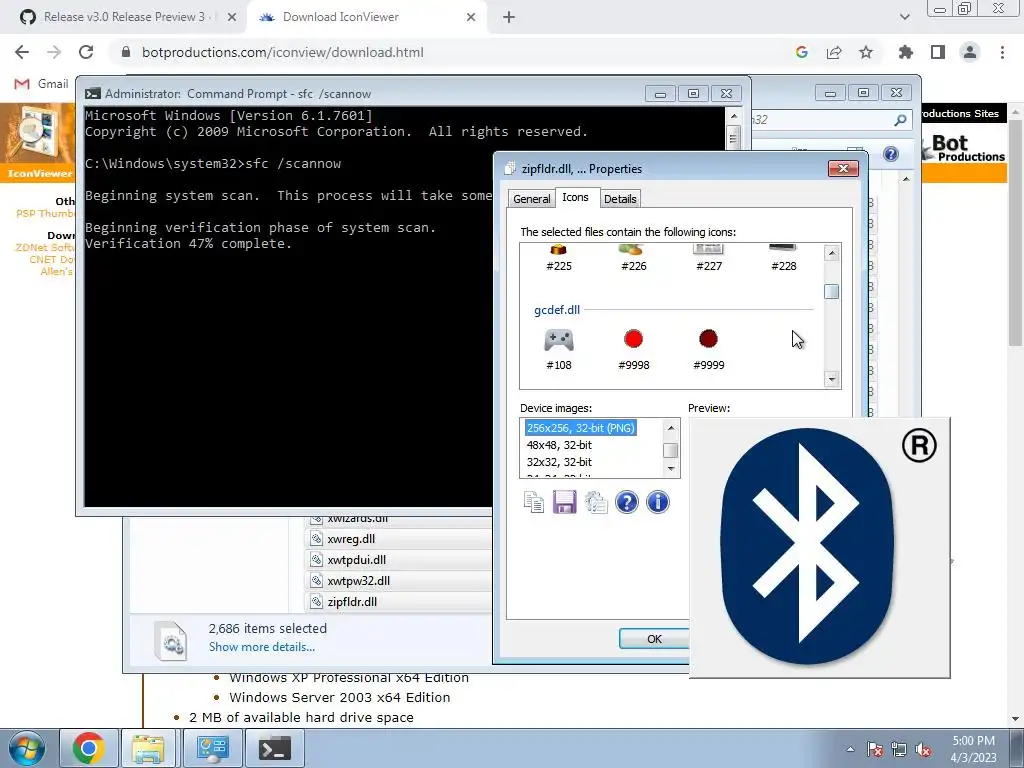Click Command Prompt scroll up arrow
Viewport: 1024px width, 768px height.
733,116
